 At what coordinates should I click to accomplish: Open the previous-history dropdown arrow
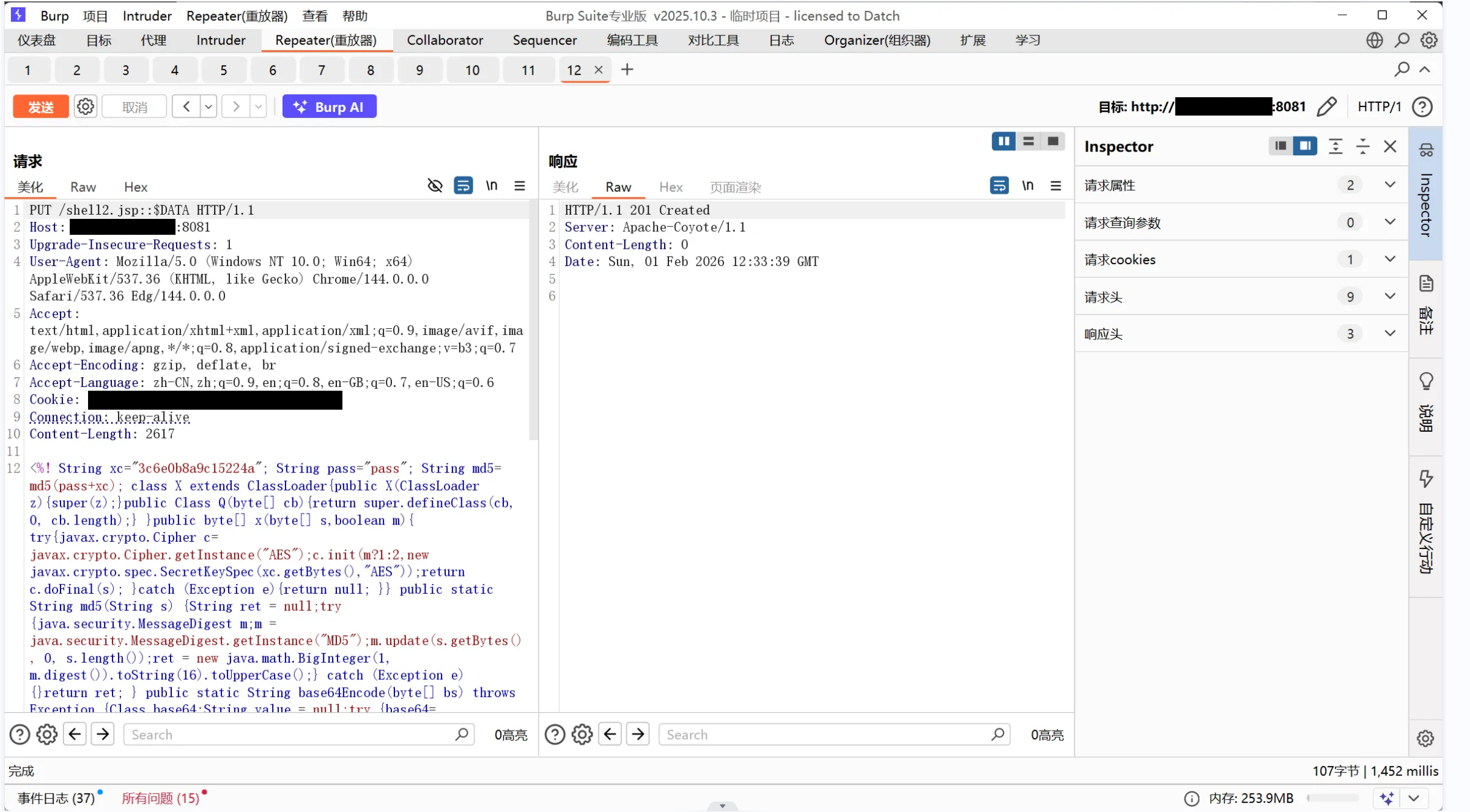coord(209,106)
